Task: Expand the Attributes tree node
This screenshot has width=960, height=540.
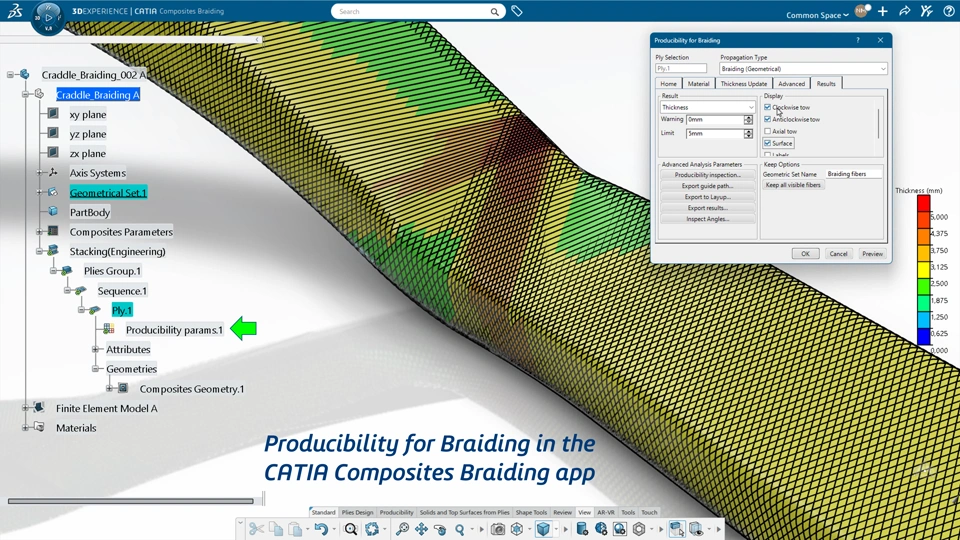Action: point(96,349)
